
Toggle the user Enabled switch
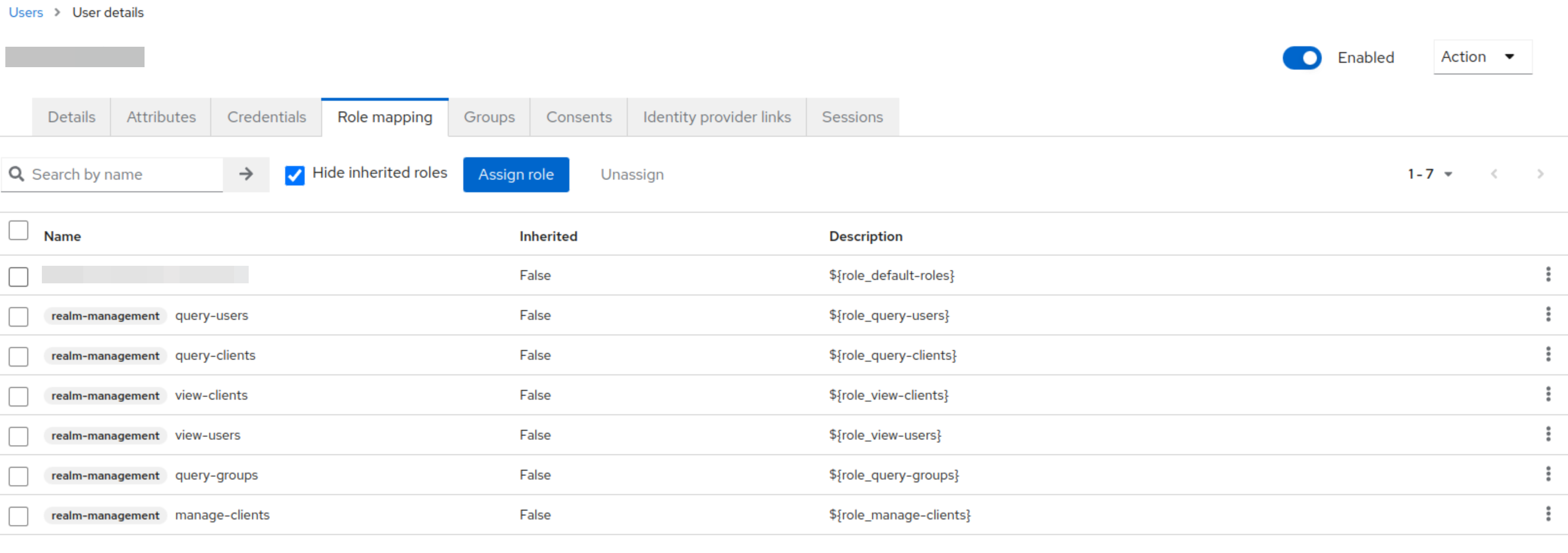(1303, 56)
